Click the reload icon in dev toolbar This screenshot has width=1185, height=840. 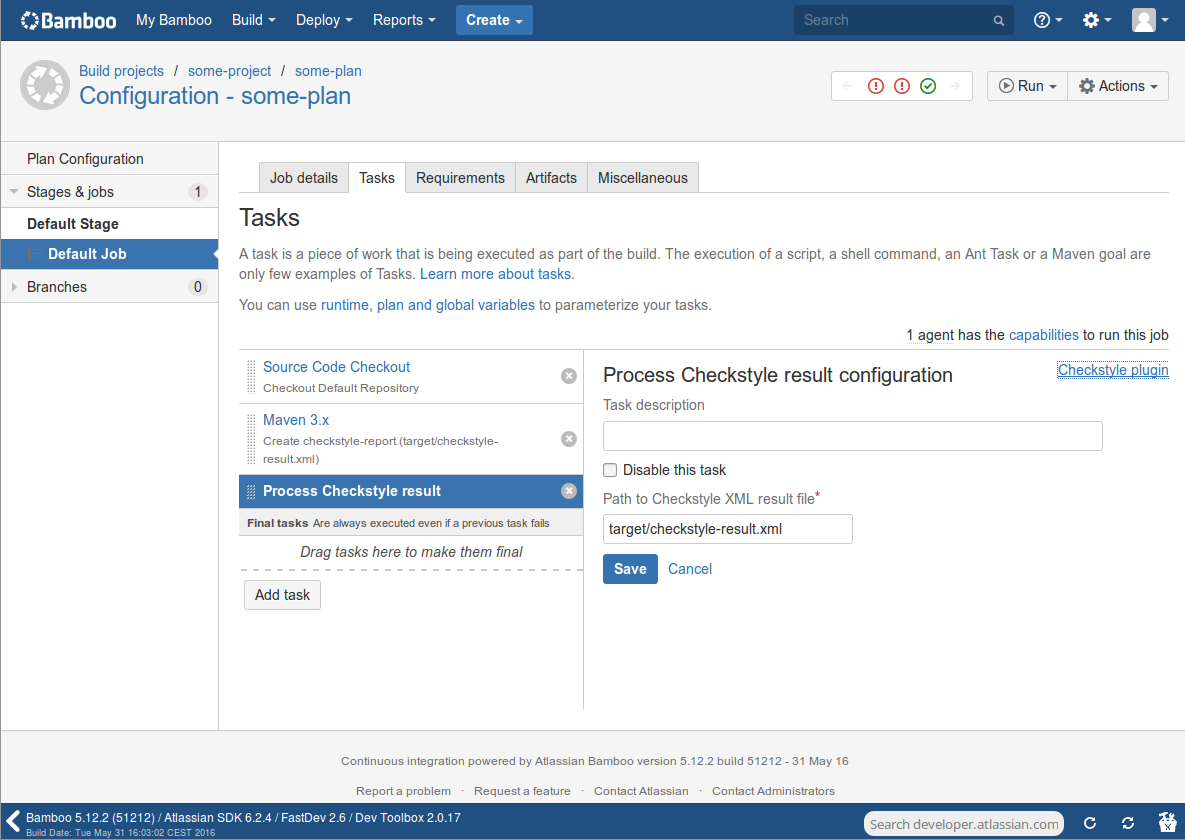[1090, 823]
